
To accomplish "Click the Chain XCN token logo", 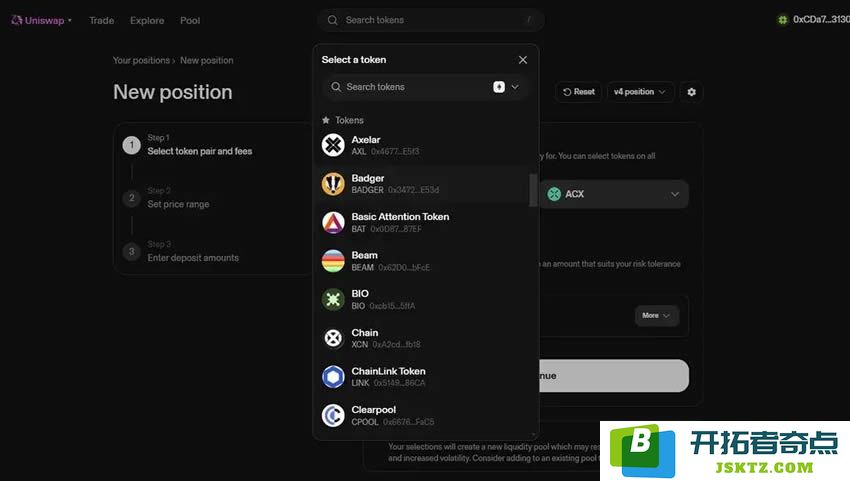I will click(x=333, y=338).
